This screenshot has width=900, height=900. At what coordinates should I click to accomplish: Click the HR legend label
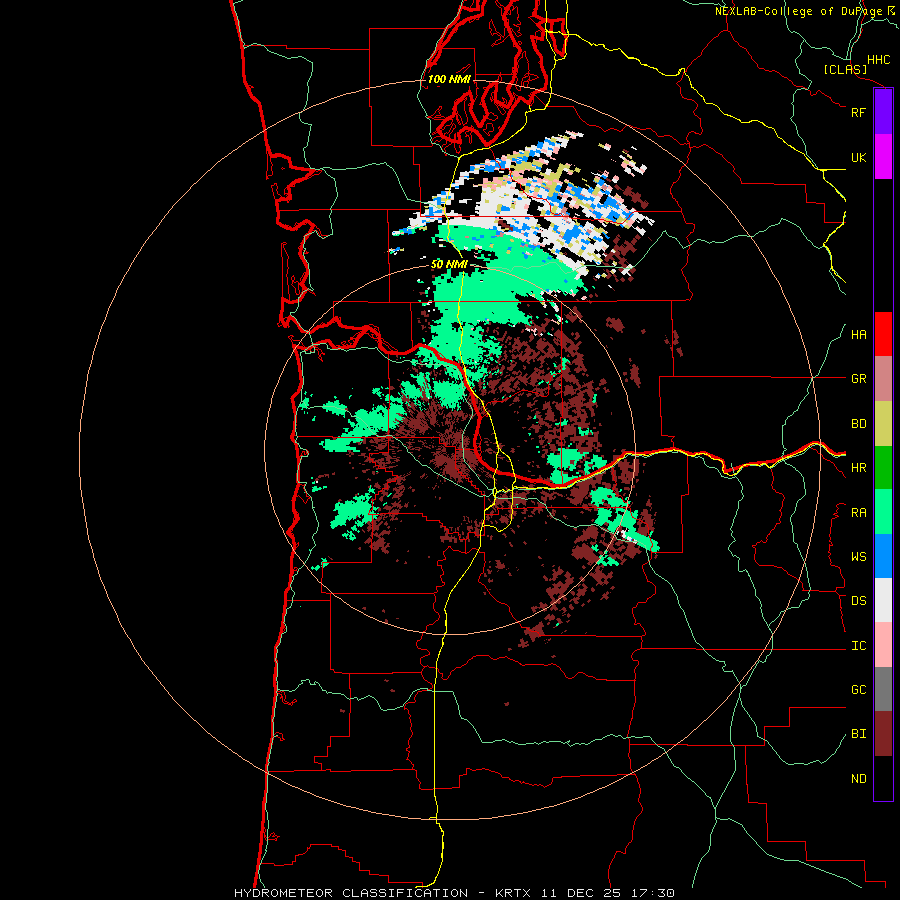(x=858, y=468)
